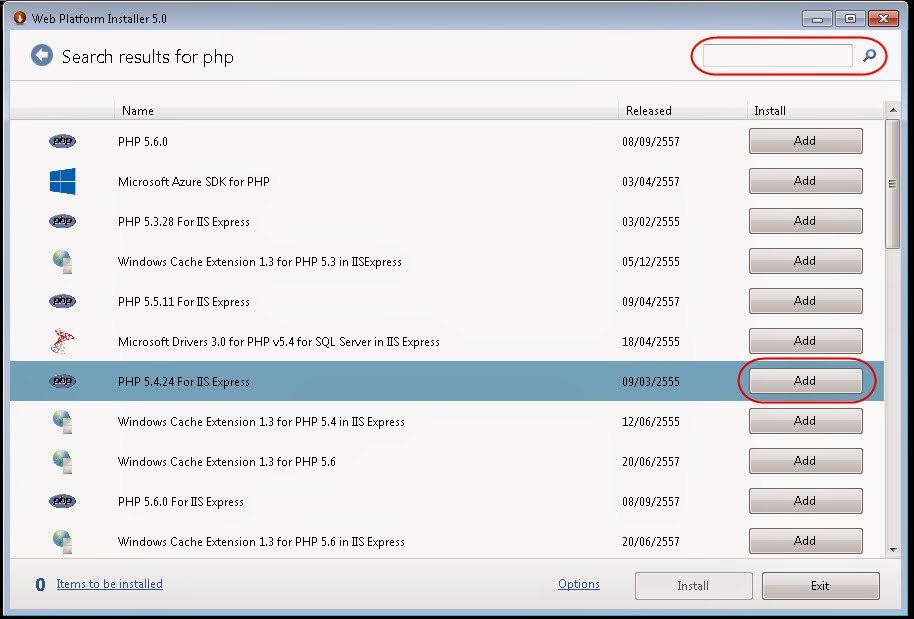Click the Windows logo for Microsoft Azure SDK
The height and width of the screenshot is (619, 914).
pos(62,181)
